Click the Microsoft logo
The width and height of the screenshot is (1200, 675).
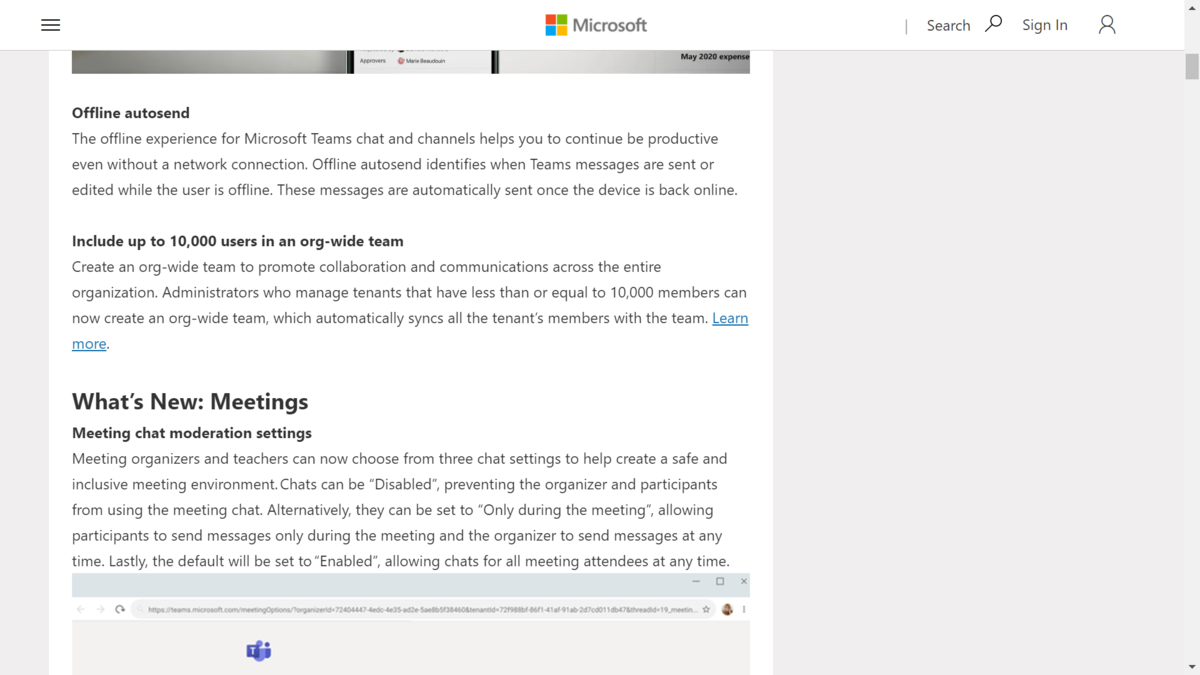(596, 25)
